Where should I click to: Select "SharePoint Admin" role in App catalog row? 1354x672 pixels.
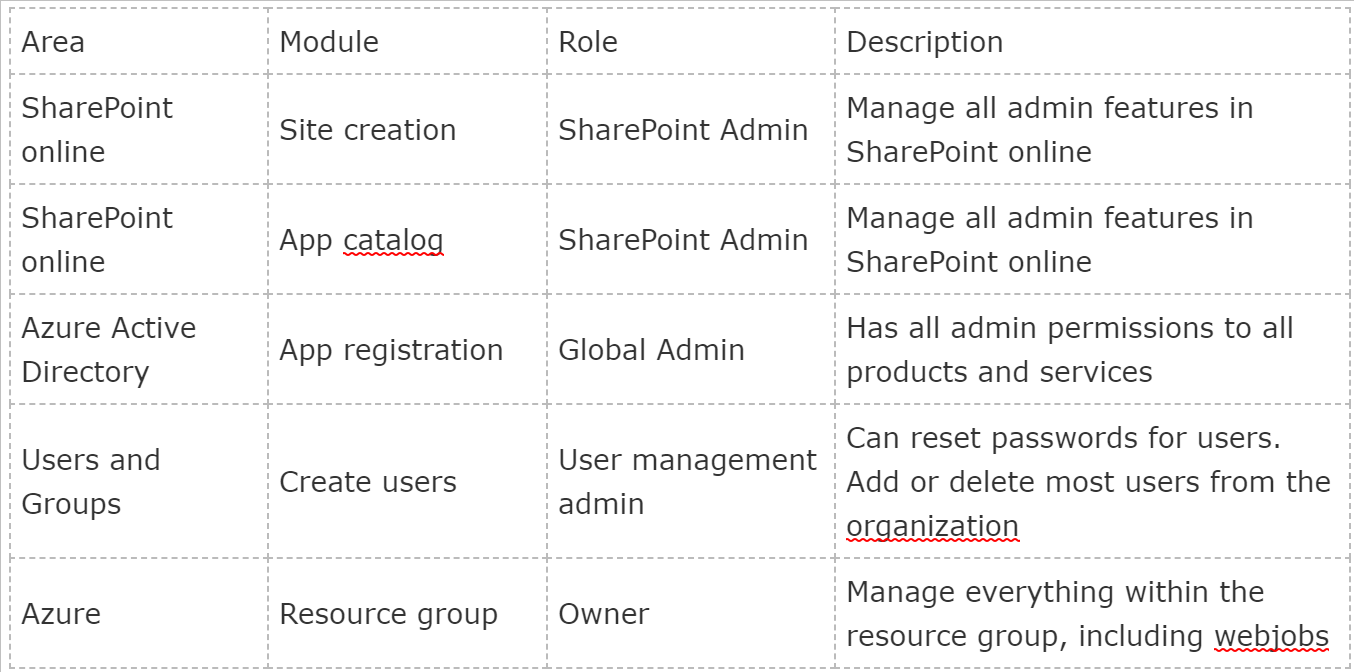(691, 240)
